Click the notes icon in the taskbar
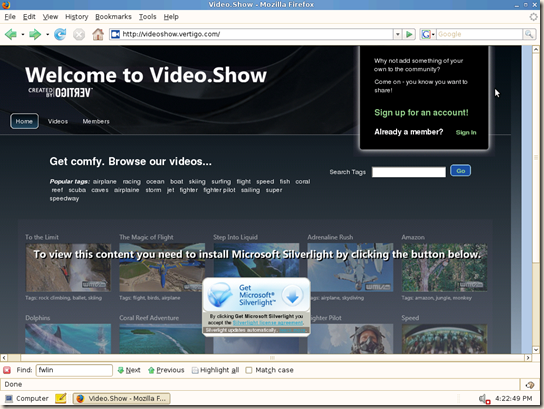Screen dimensions: 544x409 [x=61, y=398]
